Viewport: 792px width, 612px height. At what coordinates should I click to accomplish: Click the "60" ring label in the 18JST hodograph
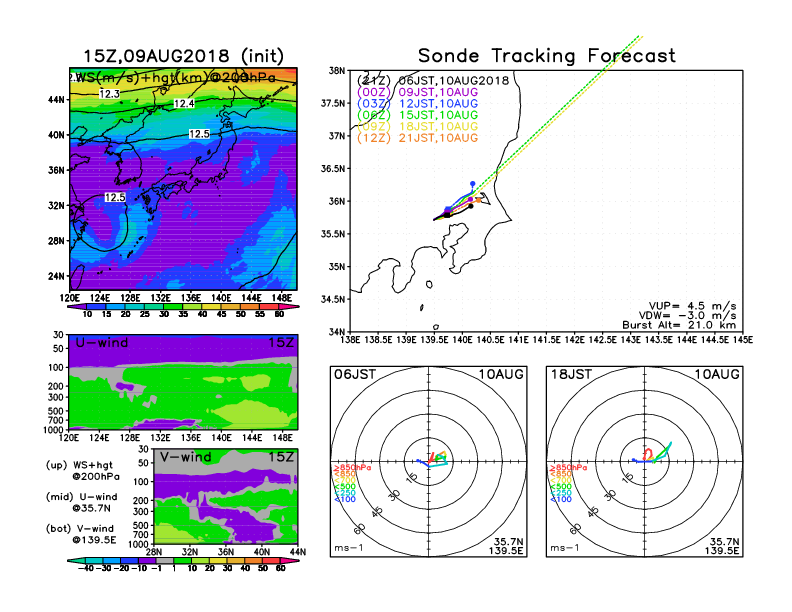pyautogui.click(x=576, y=529)
